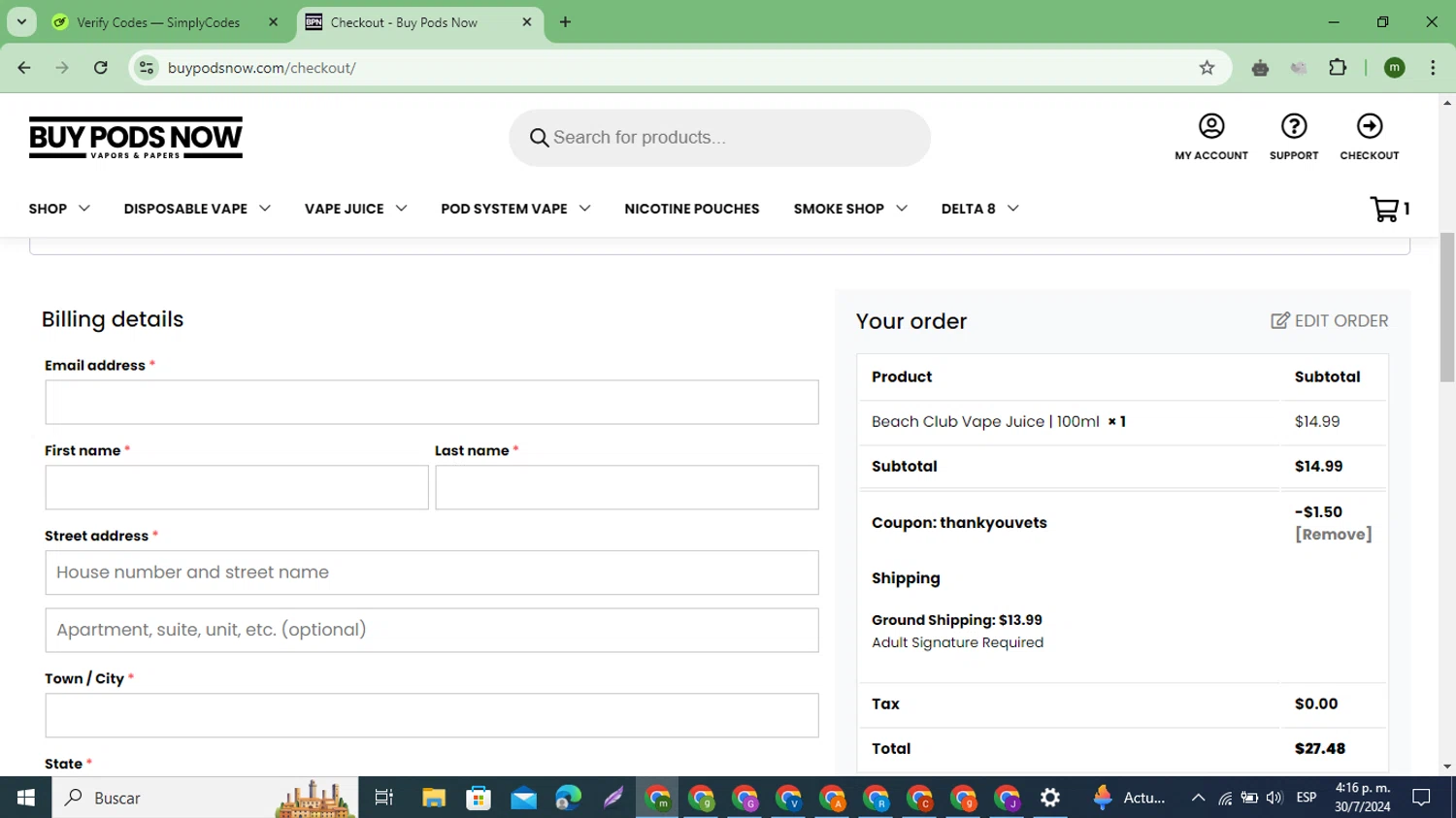Open the shopping cart icon
This screenshot has width=1456, height=818.
[1384, 209]
